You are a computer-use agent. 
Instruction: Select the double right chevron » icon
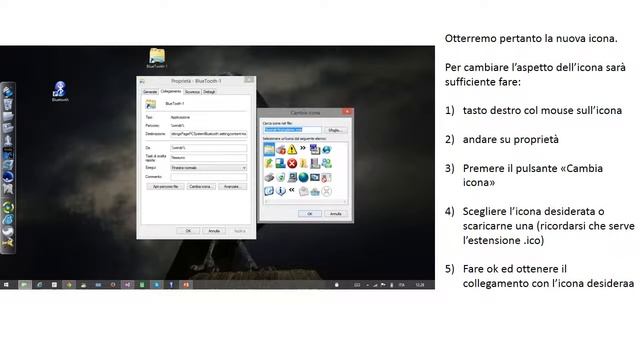point(303,148)
